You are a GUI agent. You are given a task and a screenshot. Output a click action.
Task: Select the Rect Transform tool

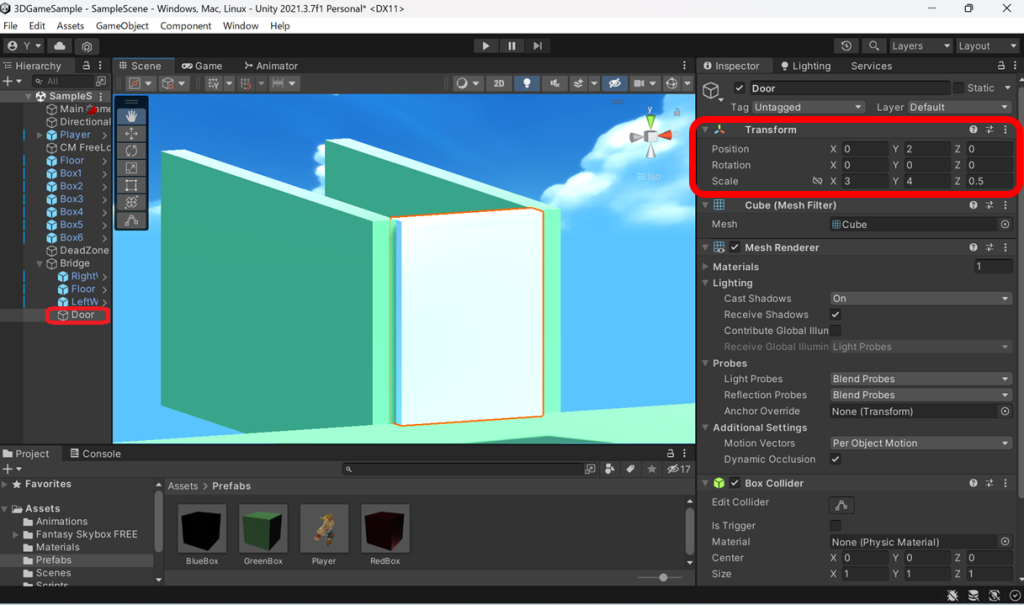(x=133, y=185)
